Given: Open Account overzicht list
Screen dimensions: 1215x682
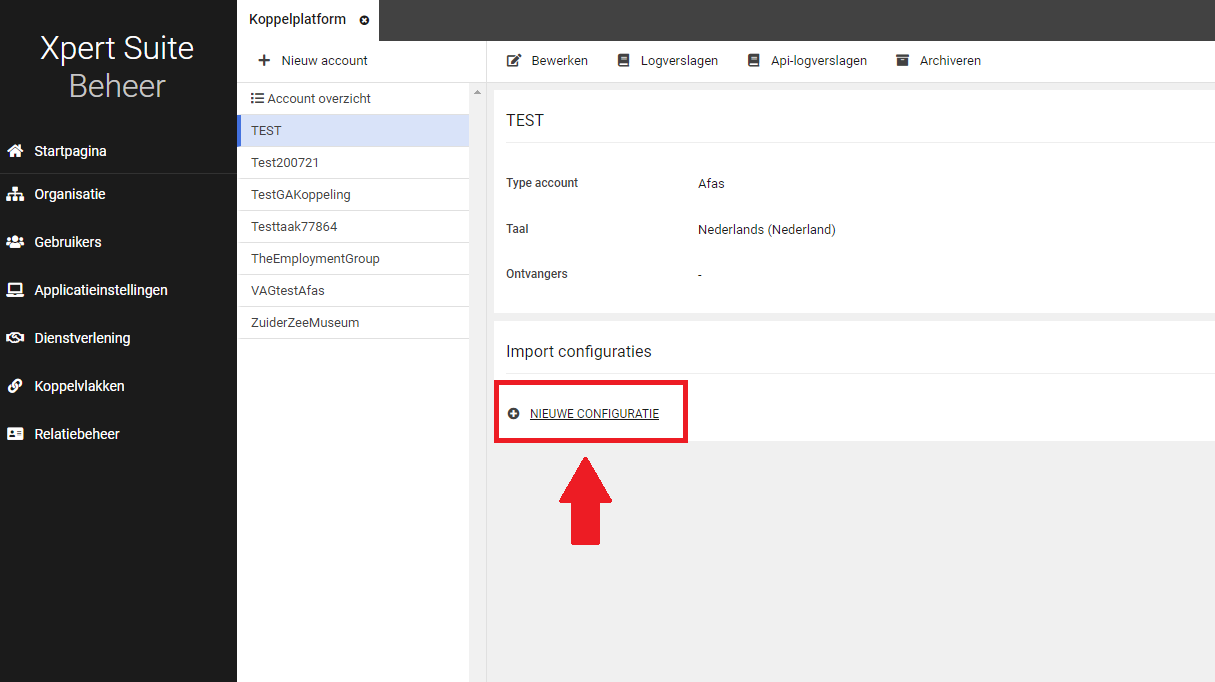Looking at the screenshot, I should (x=311, y=99).
